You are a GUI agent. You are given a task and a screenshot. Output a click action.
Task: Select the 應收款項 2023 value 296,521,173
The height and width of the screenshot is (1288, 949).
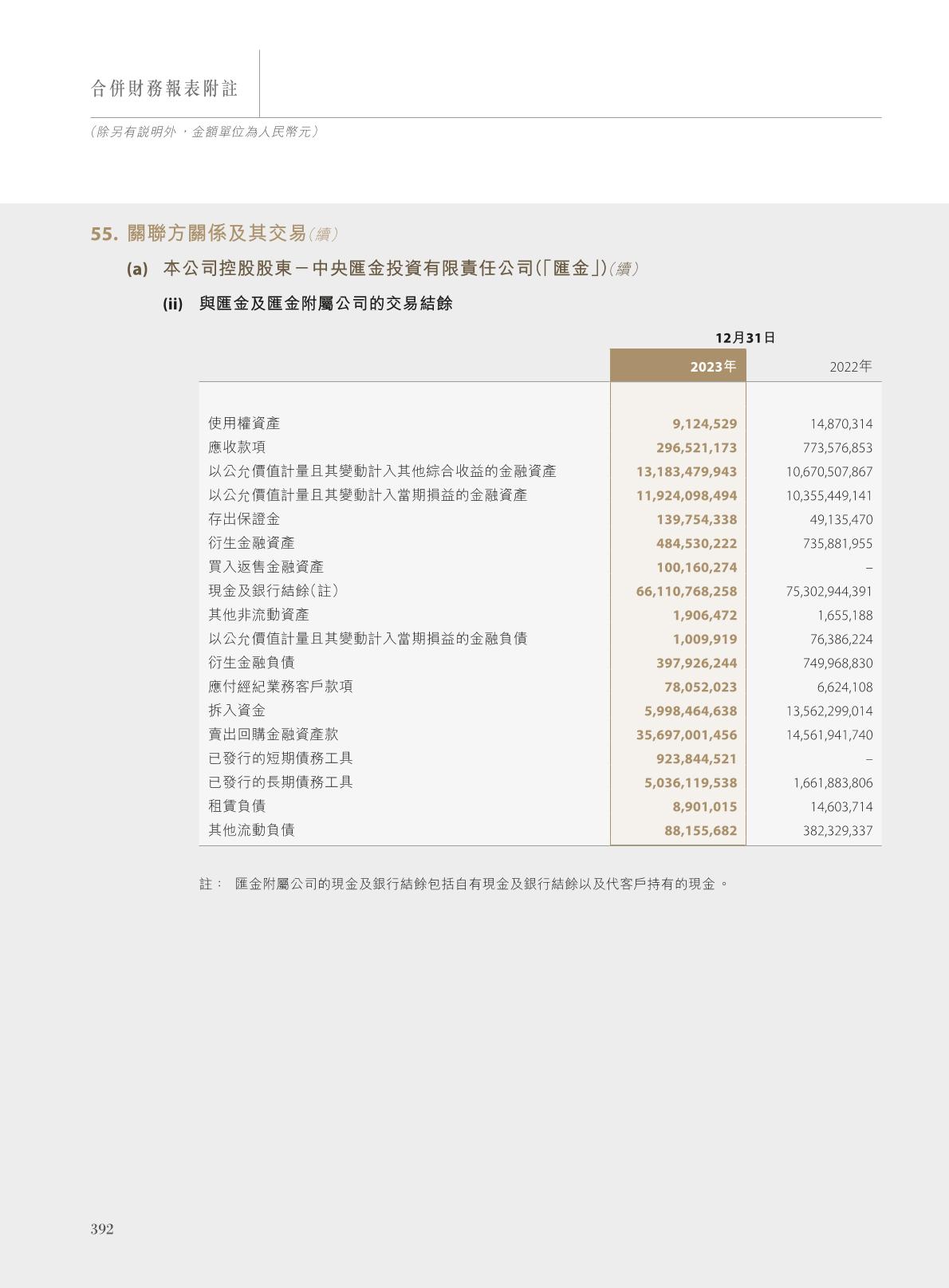(x=696, y=448)
